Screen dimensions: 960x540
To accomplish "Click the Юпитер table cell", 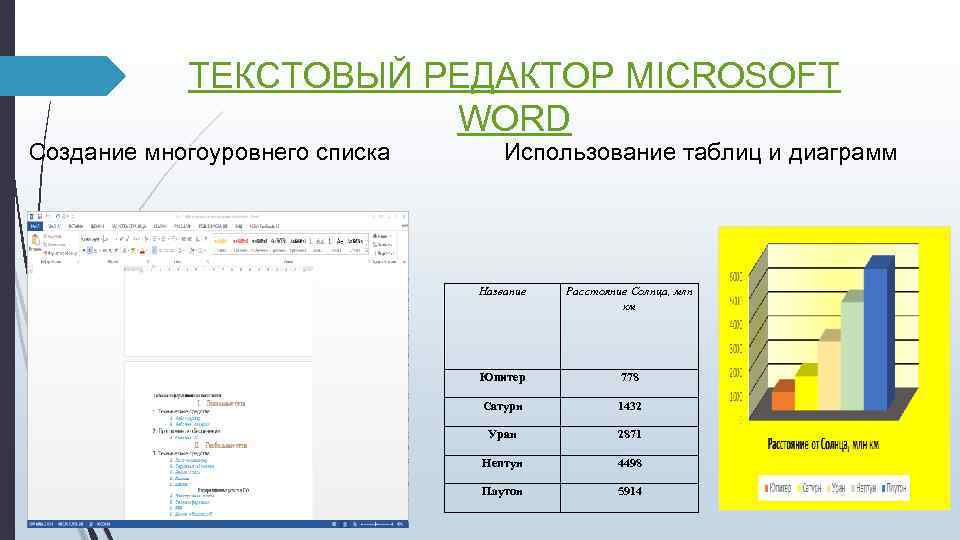I will [502, 383].
